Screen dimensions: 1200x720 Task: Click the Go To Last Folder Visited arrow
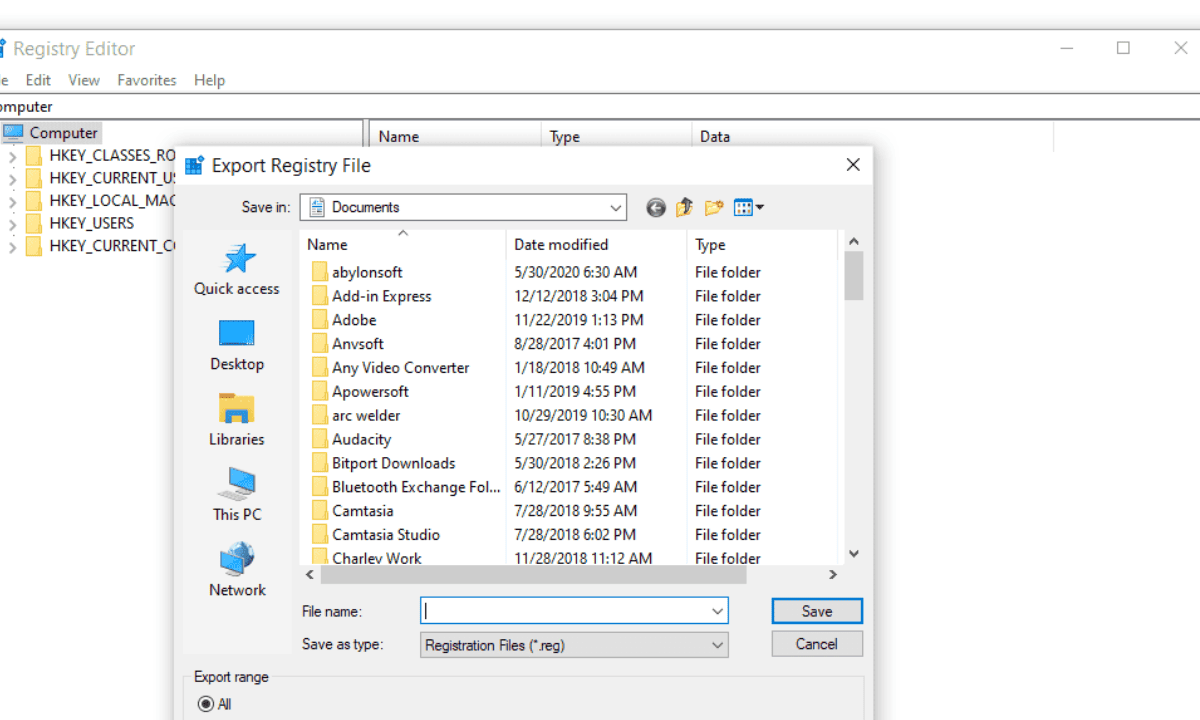656,207
